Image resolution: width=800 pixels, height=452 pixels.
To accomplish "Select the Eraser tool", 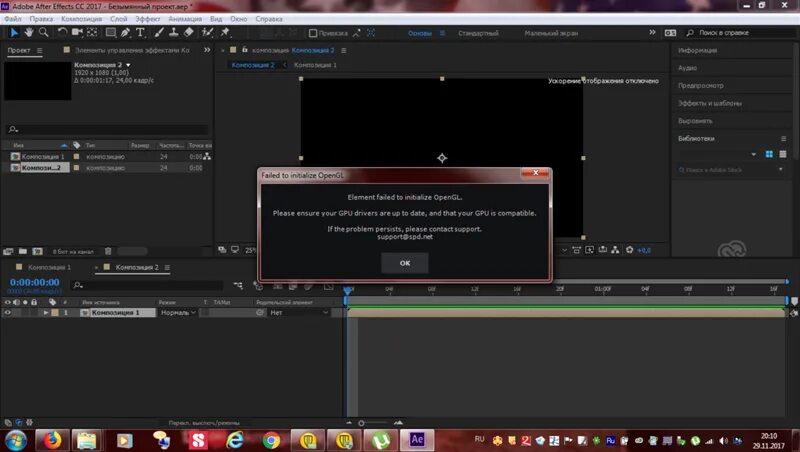I will pyautogui.click(x=189, y=33).
